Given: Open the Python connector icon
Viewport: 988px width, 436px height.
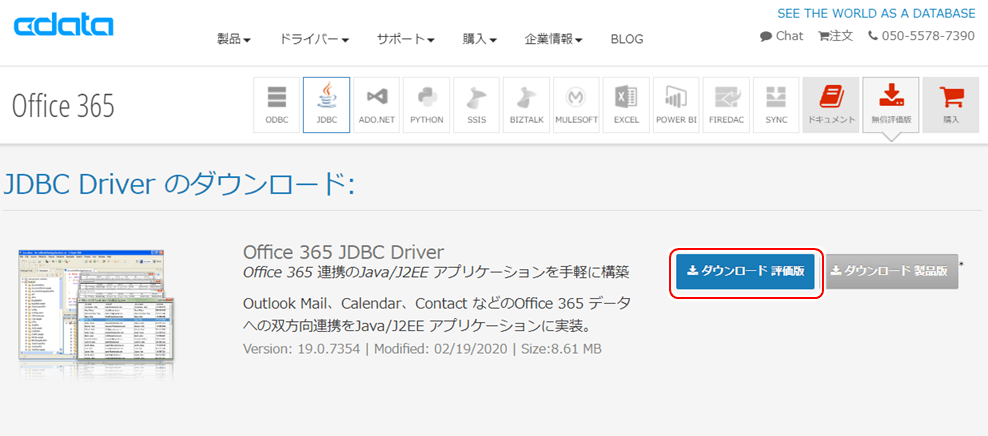Looking at the screenshot, I should (427, 105).
